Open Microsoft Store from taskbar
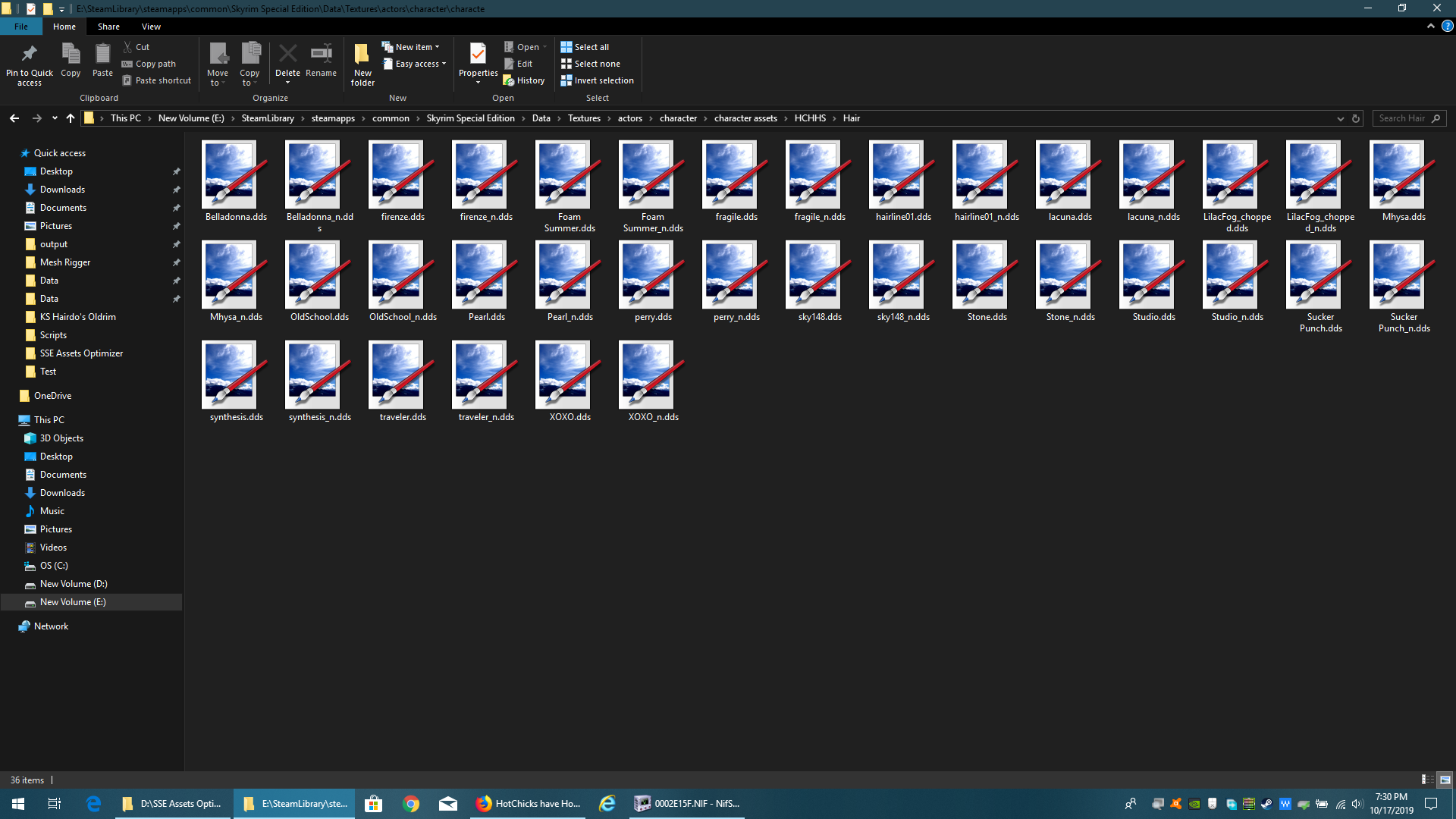Screen dimensions: 1456x819 tap(374, 804)
